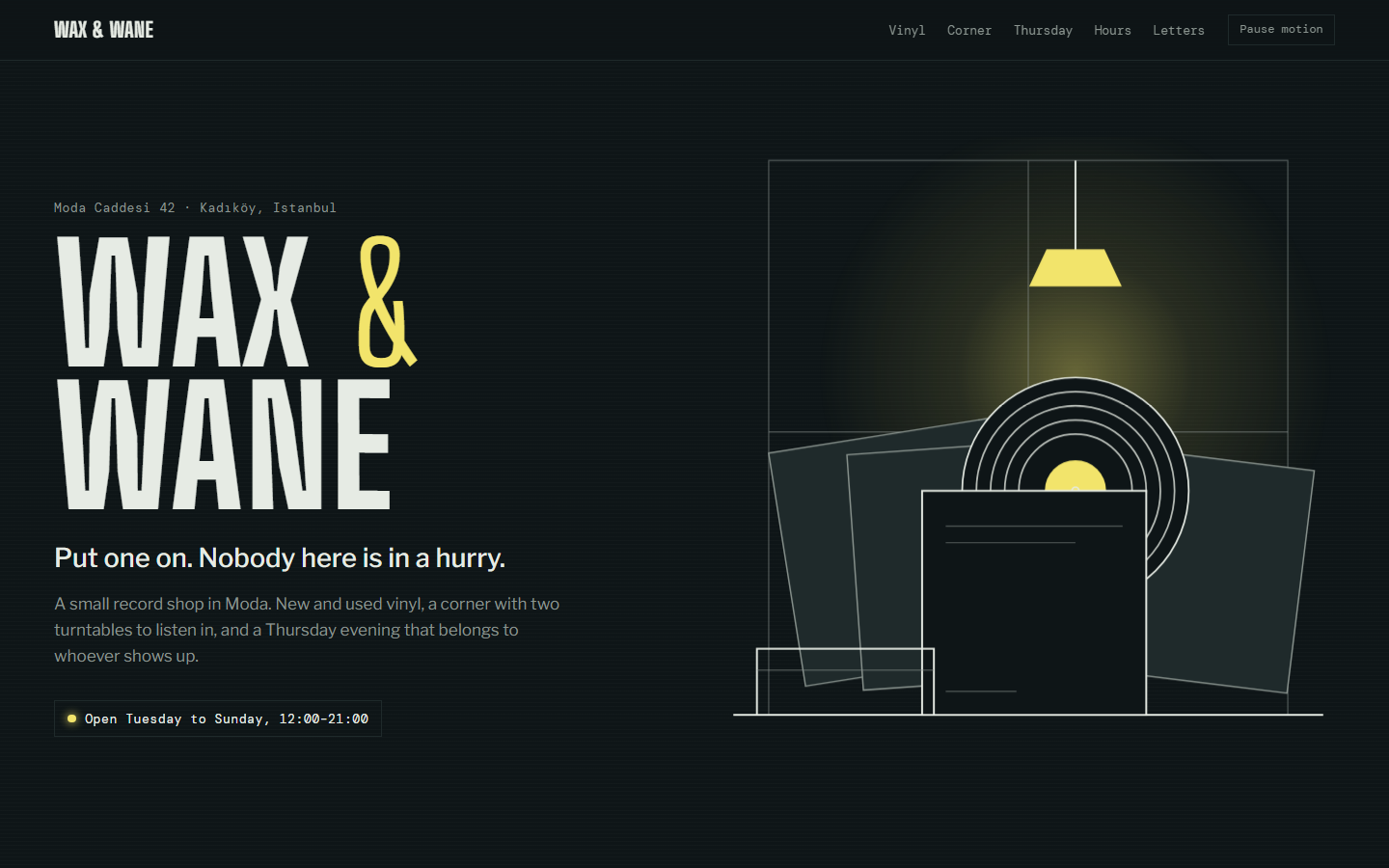Viewport: 1389px width, 868px height.
Task: Click the Moda Caddesi 42 address line
Action: click(195, 207)
